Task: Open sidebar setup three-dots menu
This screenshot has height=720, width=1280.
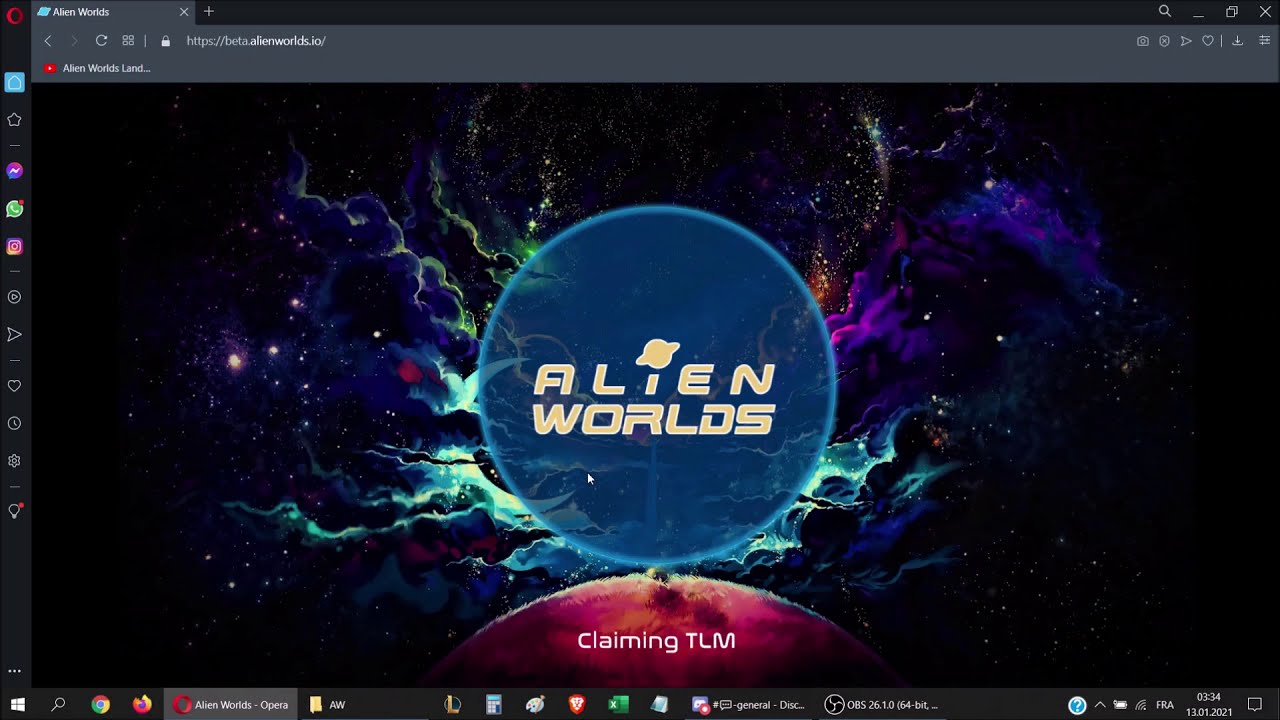Action: pos(15,672)
